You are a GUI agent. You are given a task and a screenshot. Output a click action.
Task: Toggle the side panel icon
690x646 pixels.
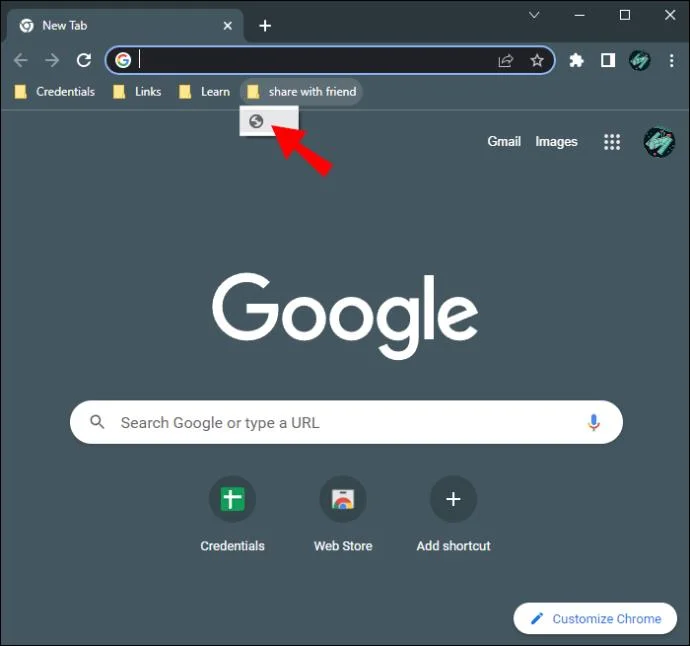point(608,60)
